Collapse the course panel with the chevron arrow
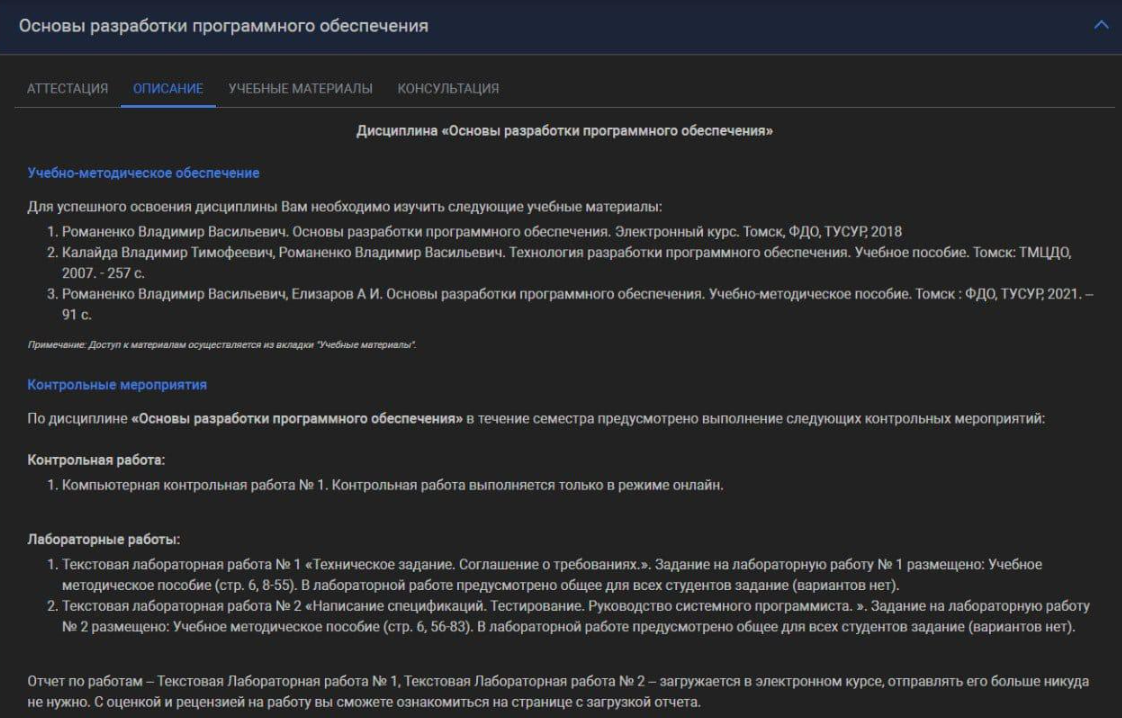This screenshot has height=718, width=1122. pos(1101,25)
